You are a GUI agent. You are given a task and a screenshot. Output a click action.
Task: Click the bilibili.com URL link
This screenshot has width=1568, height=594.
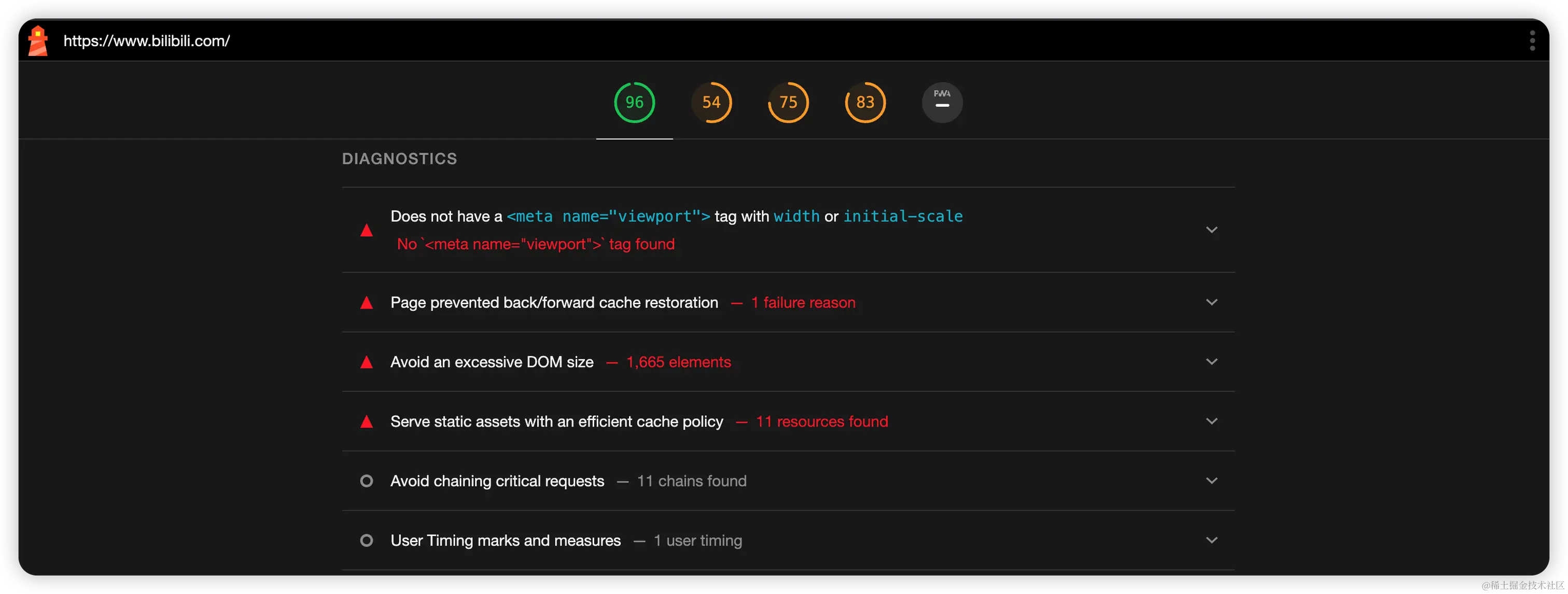coord(147,41)
